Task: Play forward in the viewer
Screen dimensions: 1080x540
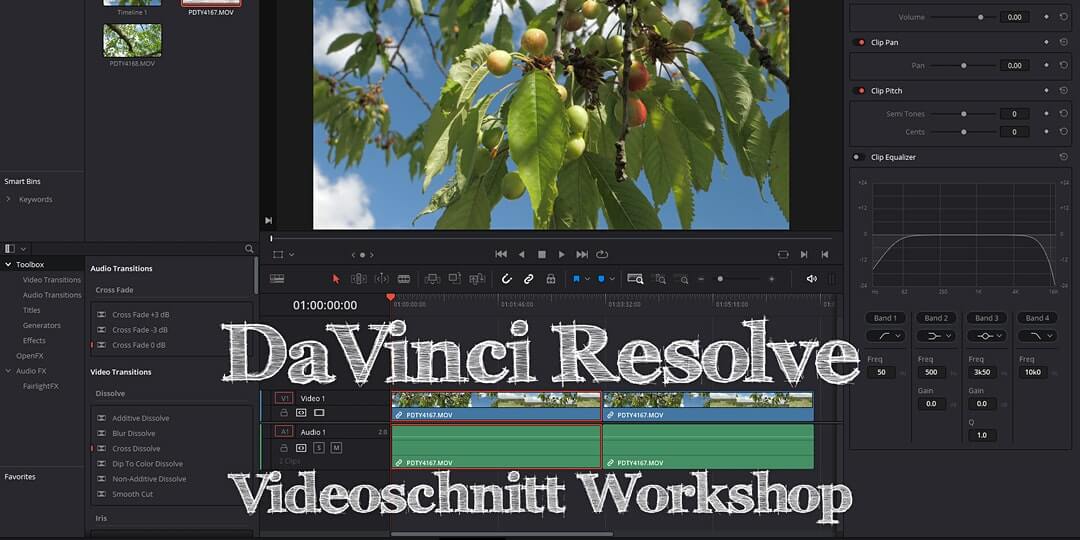Action: 561,254
